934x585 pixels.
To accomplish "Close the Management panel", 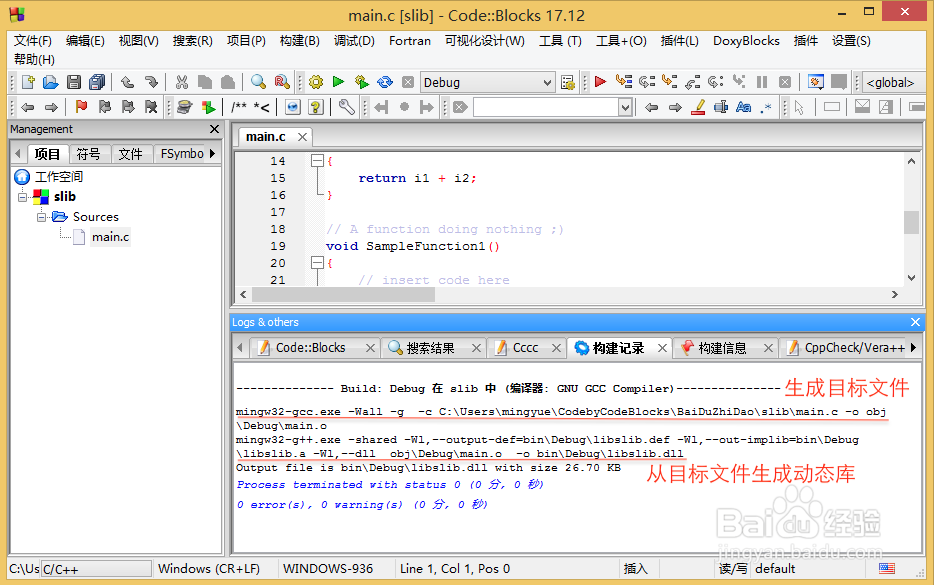I will click(214, 129).
